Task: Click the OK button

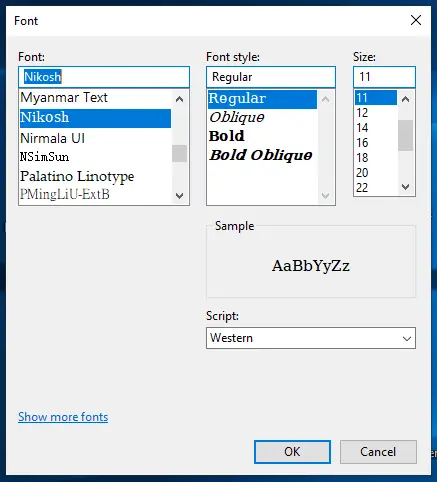Action: tap(292, 452)
